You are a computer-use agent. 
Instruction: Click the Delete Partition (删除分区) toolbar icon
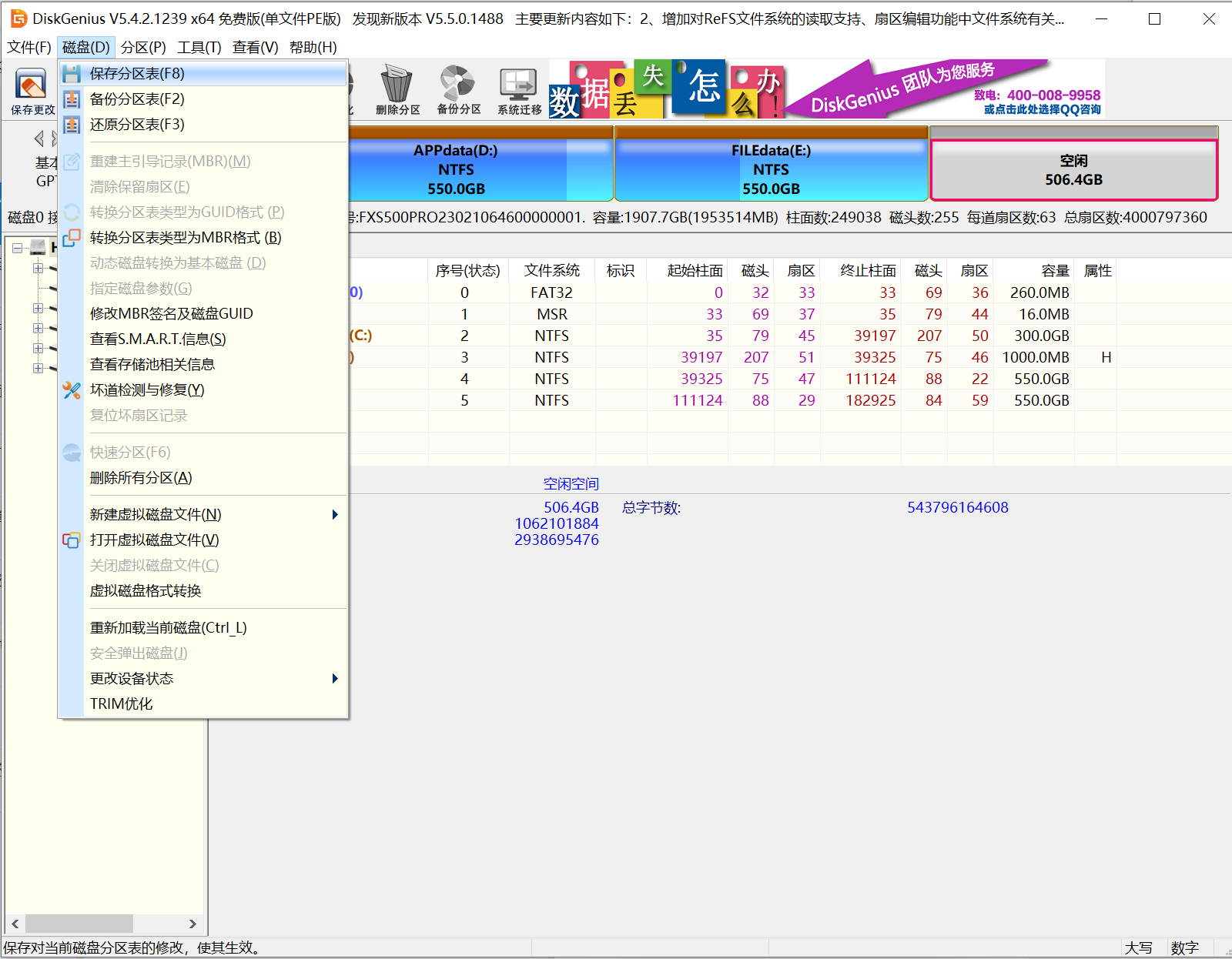[x=397, y=90]
